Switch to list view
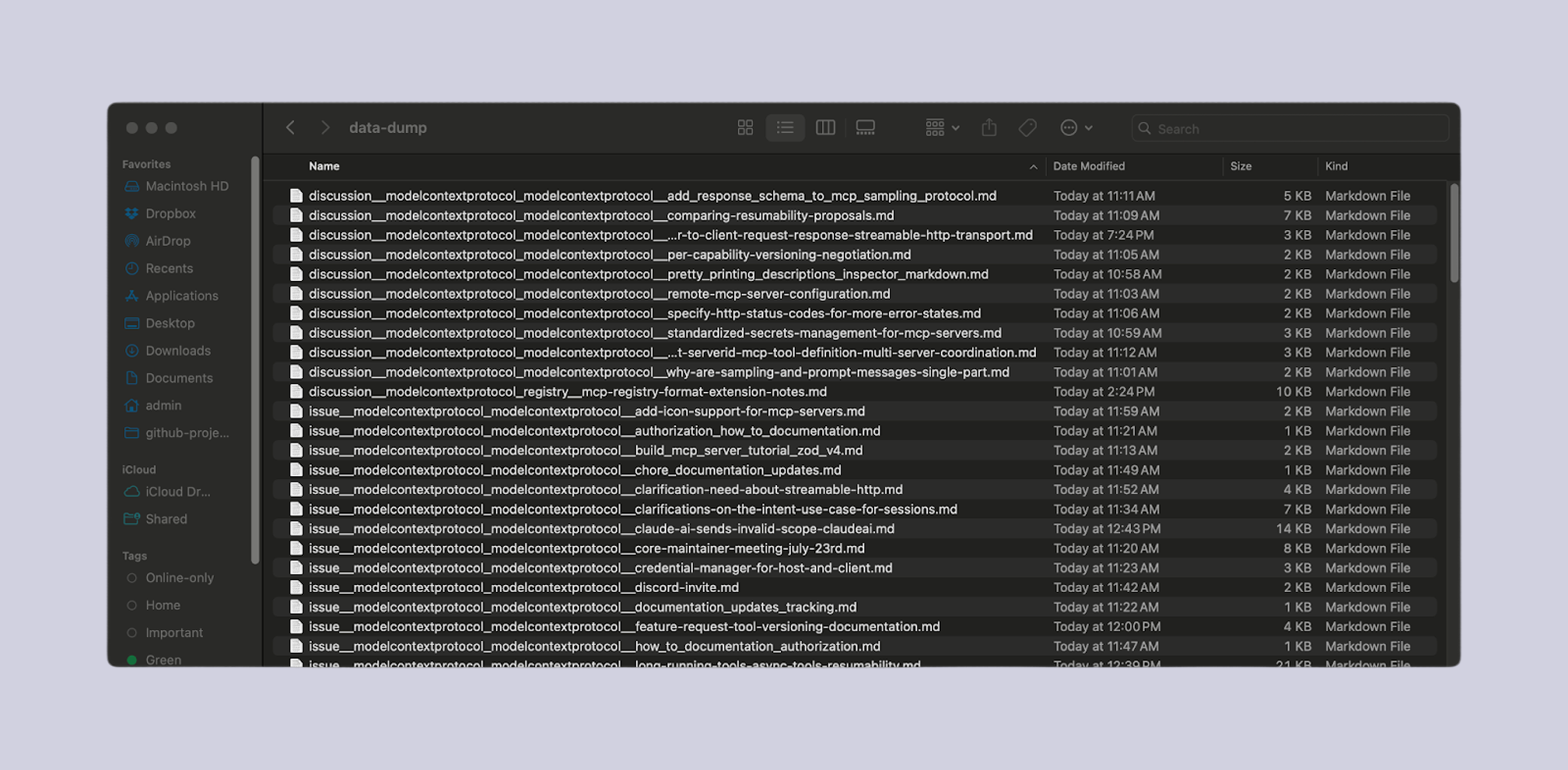 [x=785, y=128]
